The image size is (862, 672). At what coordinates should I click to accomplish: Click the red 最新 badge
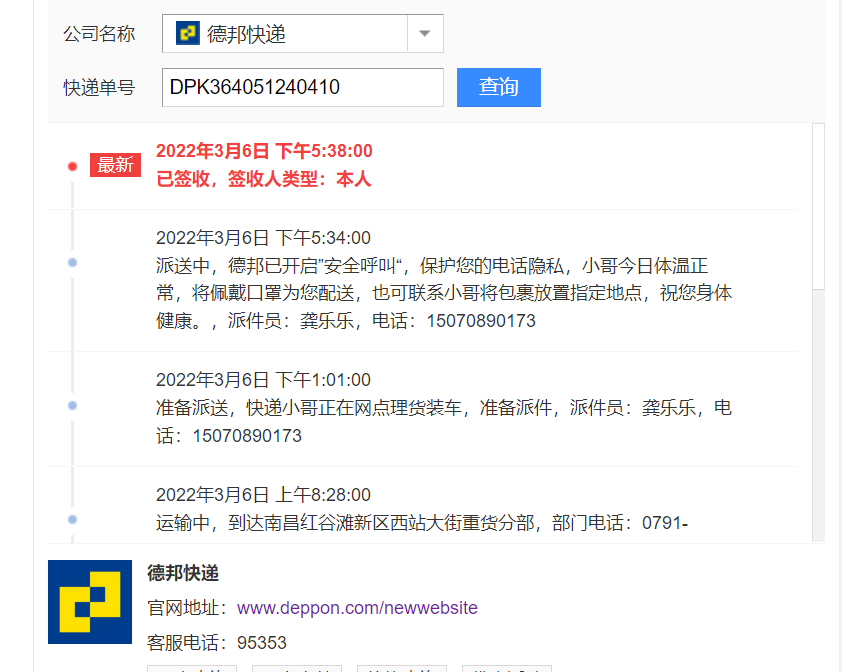[x=115, y=165]
